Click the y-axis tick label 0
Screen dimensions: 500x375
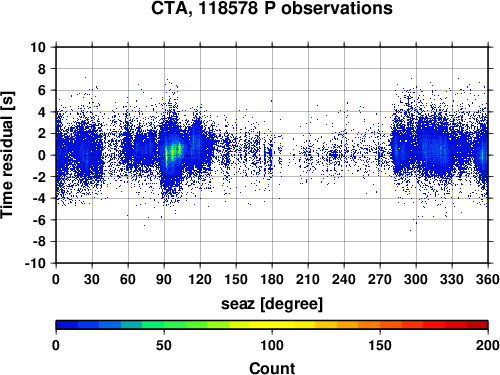pyautogui.click(x=42, y=155)
